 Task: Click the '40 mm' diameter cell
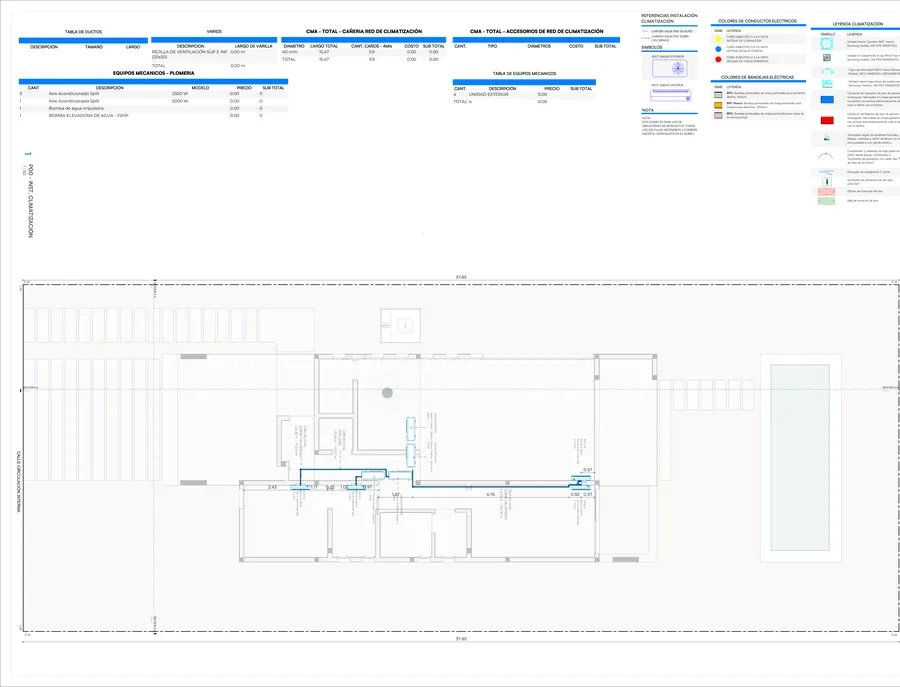pos(290,52)
